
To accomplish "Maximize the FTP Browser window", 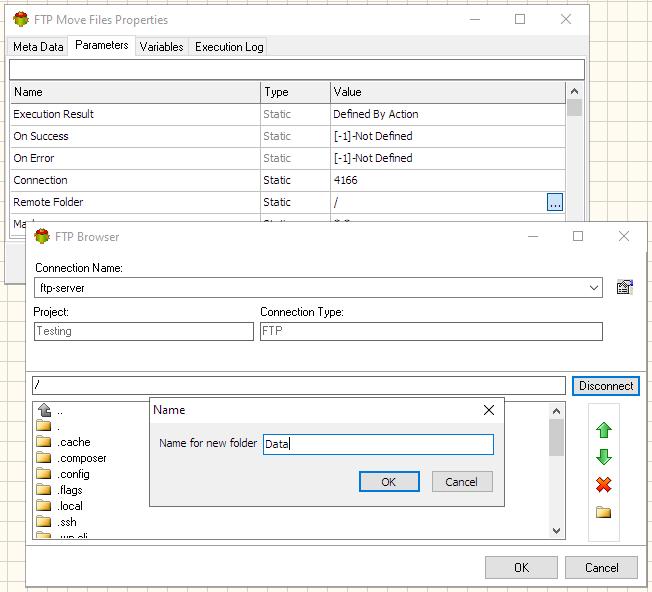I will pyautogui.click(x=578, y=236).
